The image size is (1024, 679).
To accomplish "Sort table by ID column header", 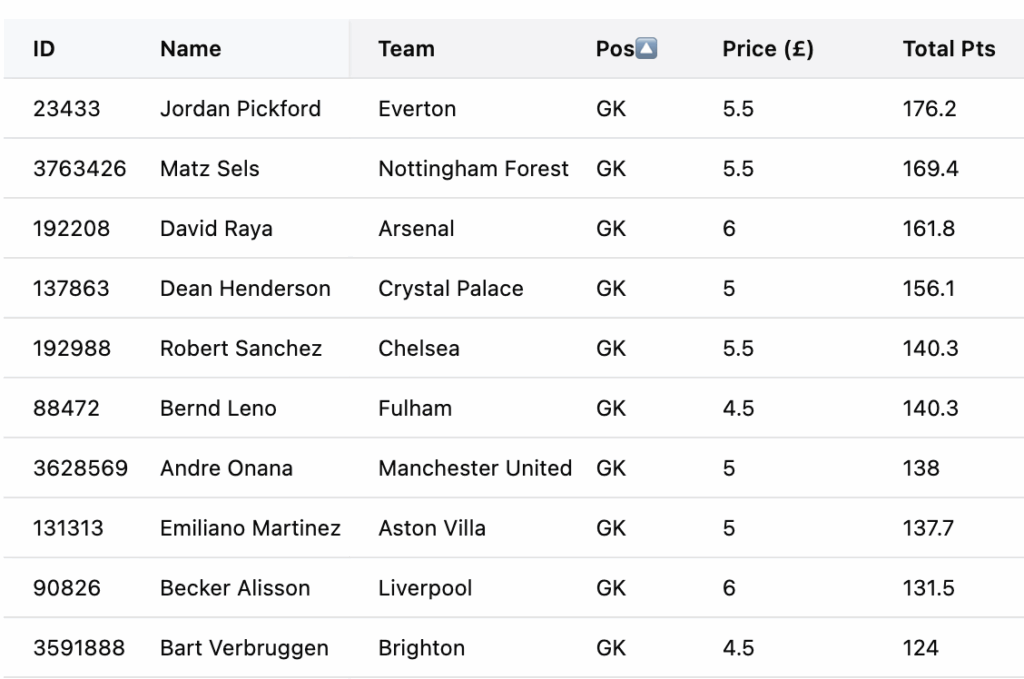I will [44, 49].
